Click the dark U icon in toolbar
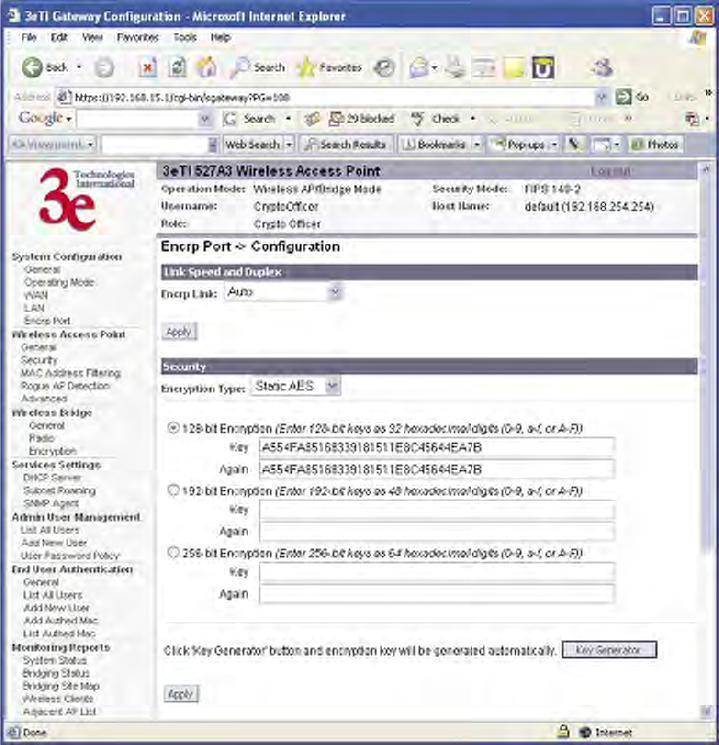This screenshot has height=745, width=719. tap(543, 67)
